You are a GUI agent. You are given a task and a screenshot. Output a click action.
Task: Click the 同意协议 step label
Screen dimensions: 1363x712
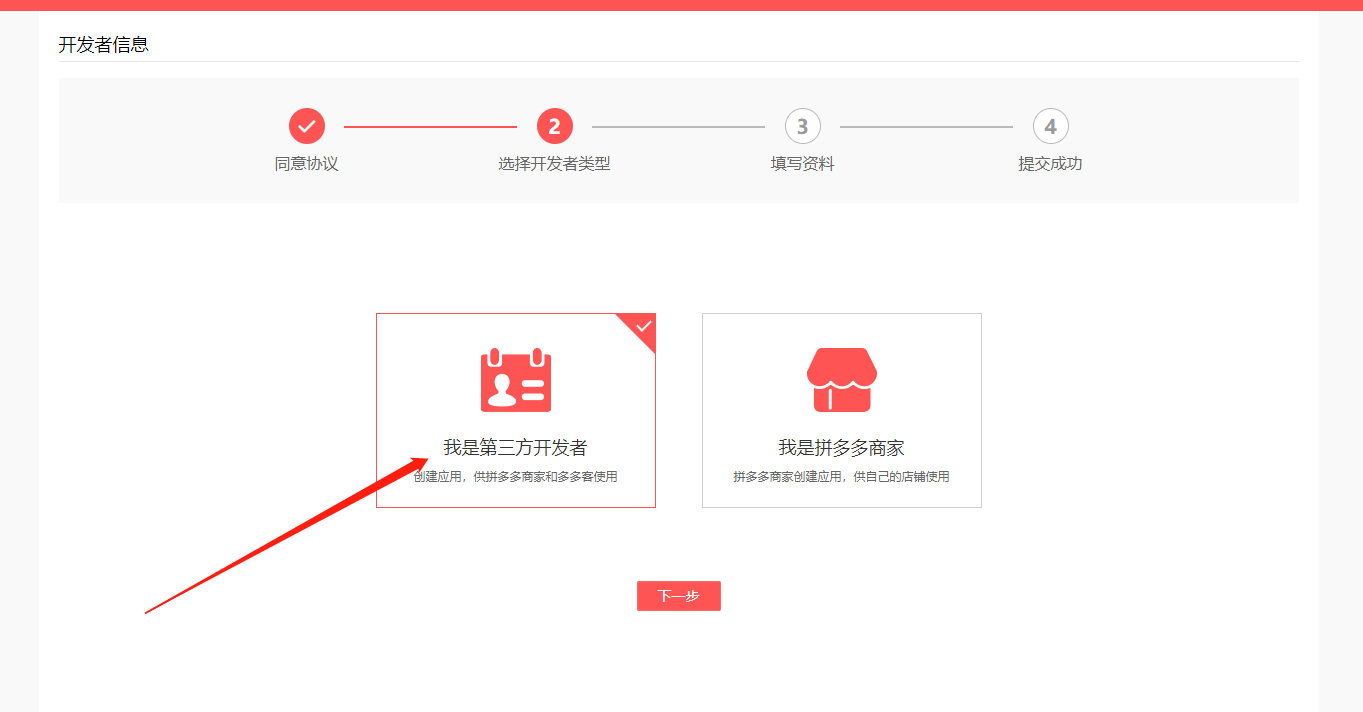coord(307,164)
